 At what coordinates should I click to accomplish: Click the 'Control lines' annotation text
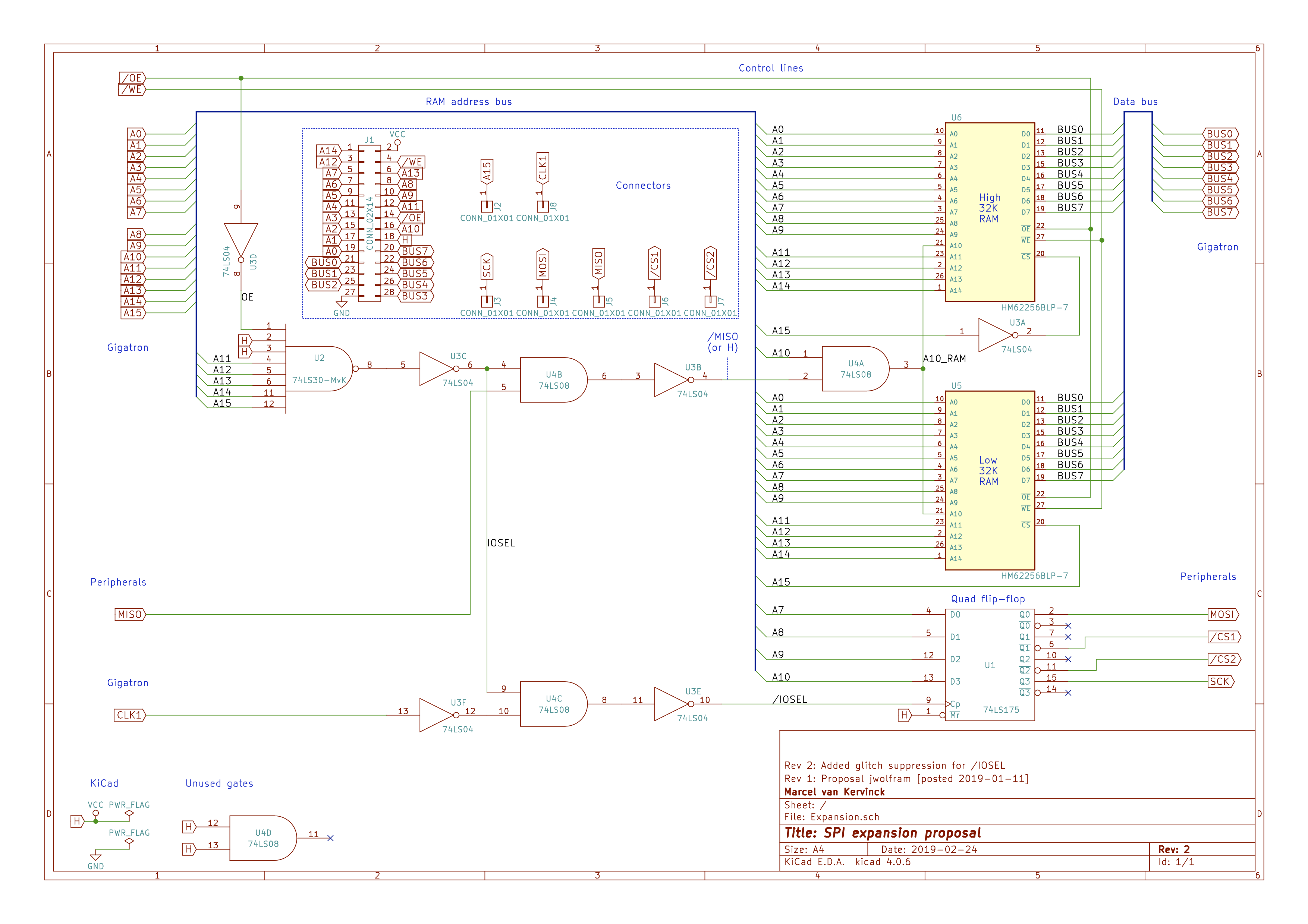[x=771, y=68]
